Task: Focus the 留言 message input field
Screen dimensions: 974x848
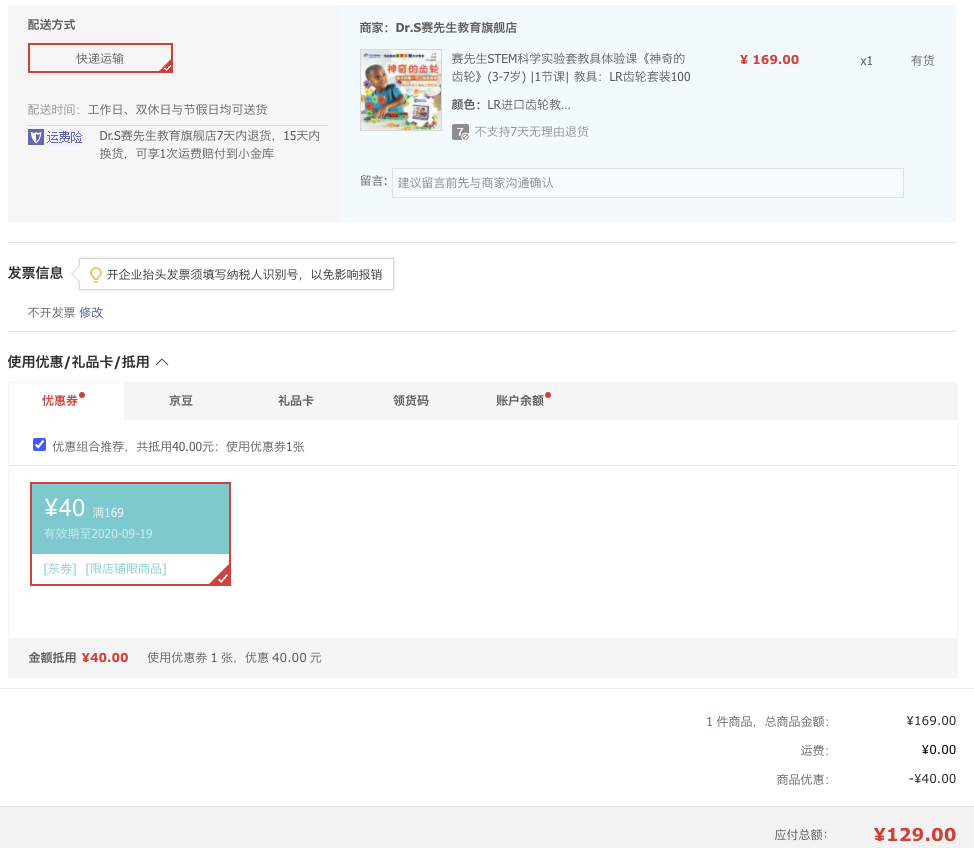Action: coord(647,183)
